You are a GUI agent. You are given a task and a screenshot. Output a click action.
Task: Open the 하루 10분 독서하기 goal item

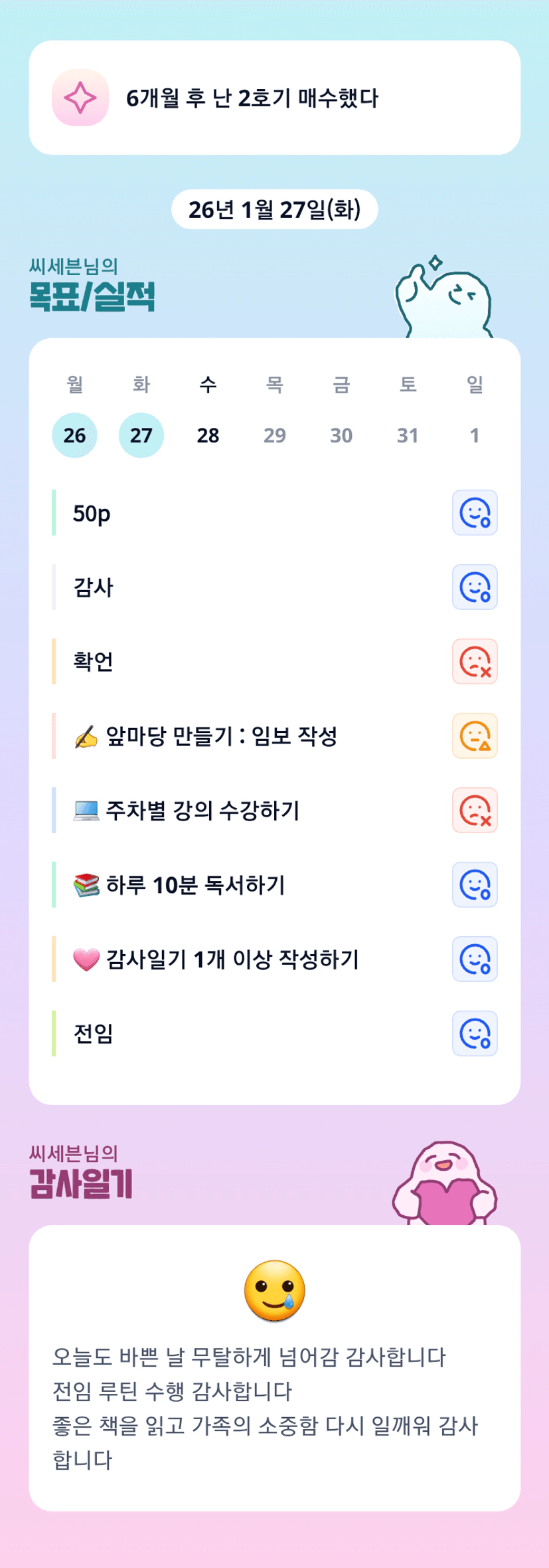(196, 885)
